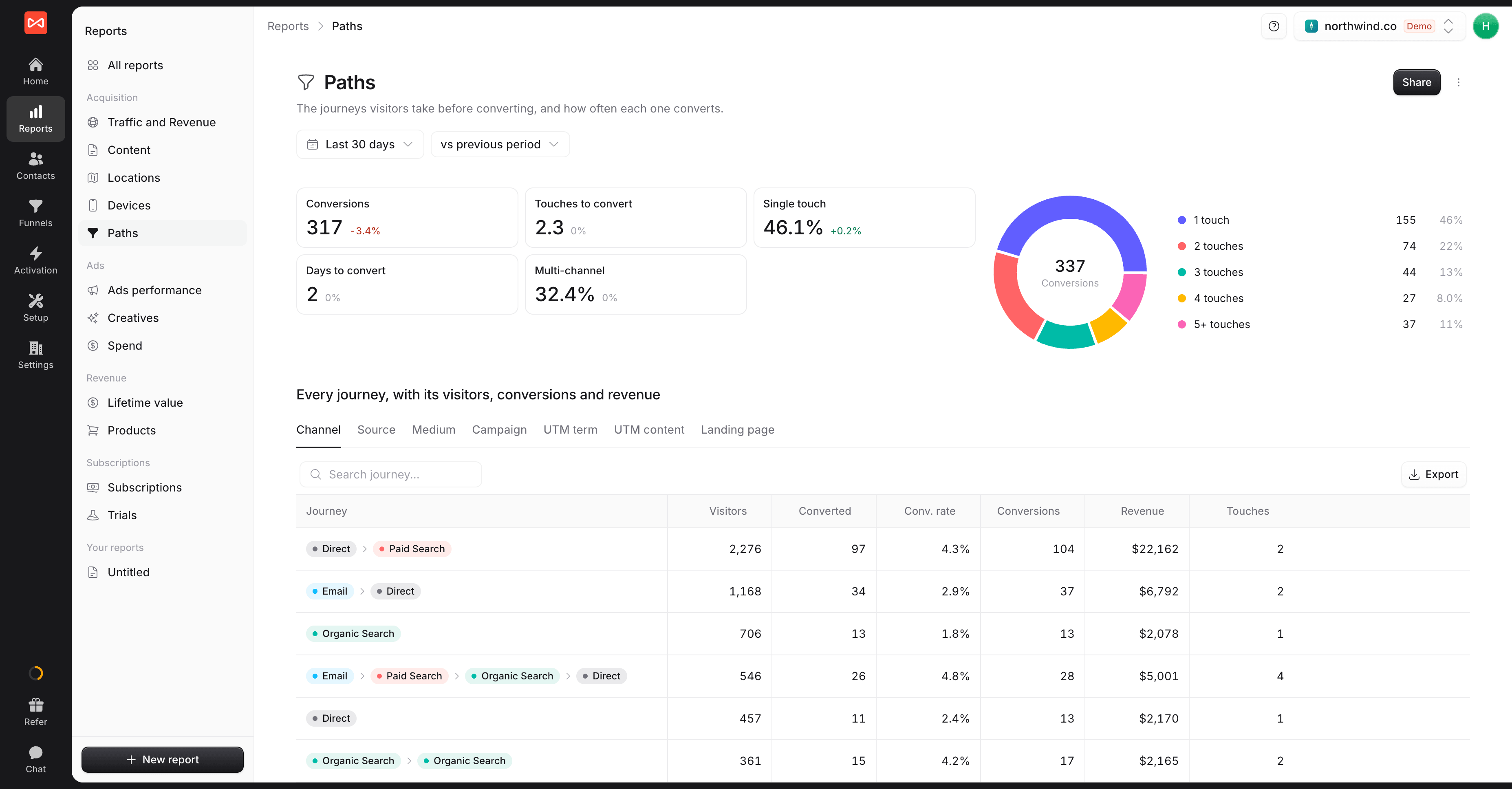The width and height of the screenshot is (1512, 789).
Task: Open the Last 30 days date dropdown
Action: (x=360, y=144)
